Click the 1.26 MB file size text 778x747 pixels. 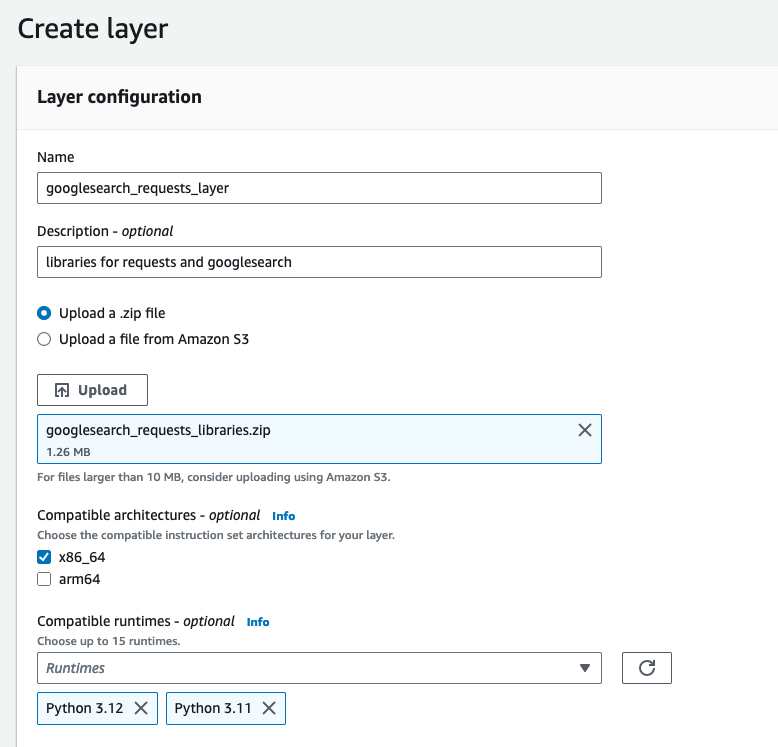tap(68, 452)
